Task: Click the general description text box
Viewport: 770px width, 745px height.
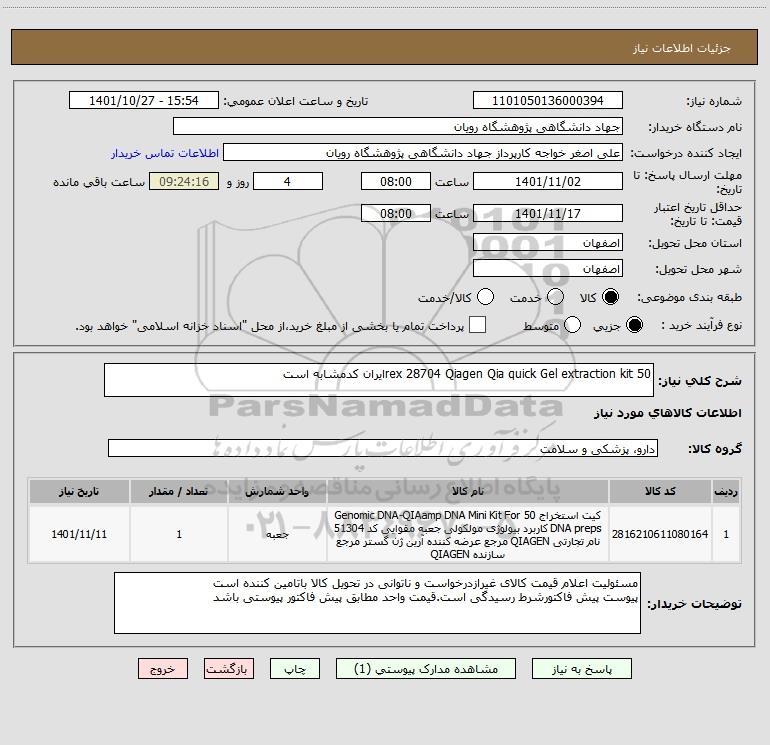Action: coord(379,380)
